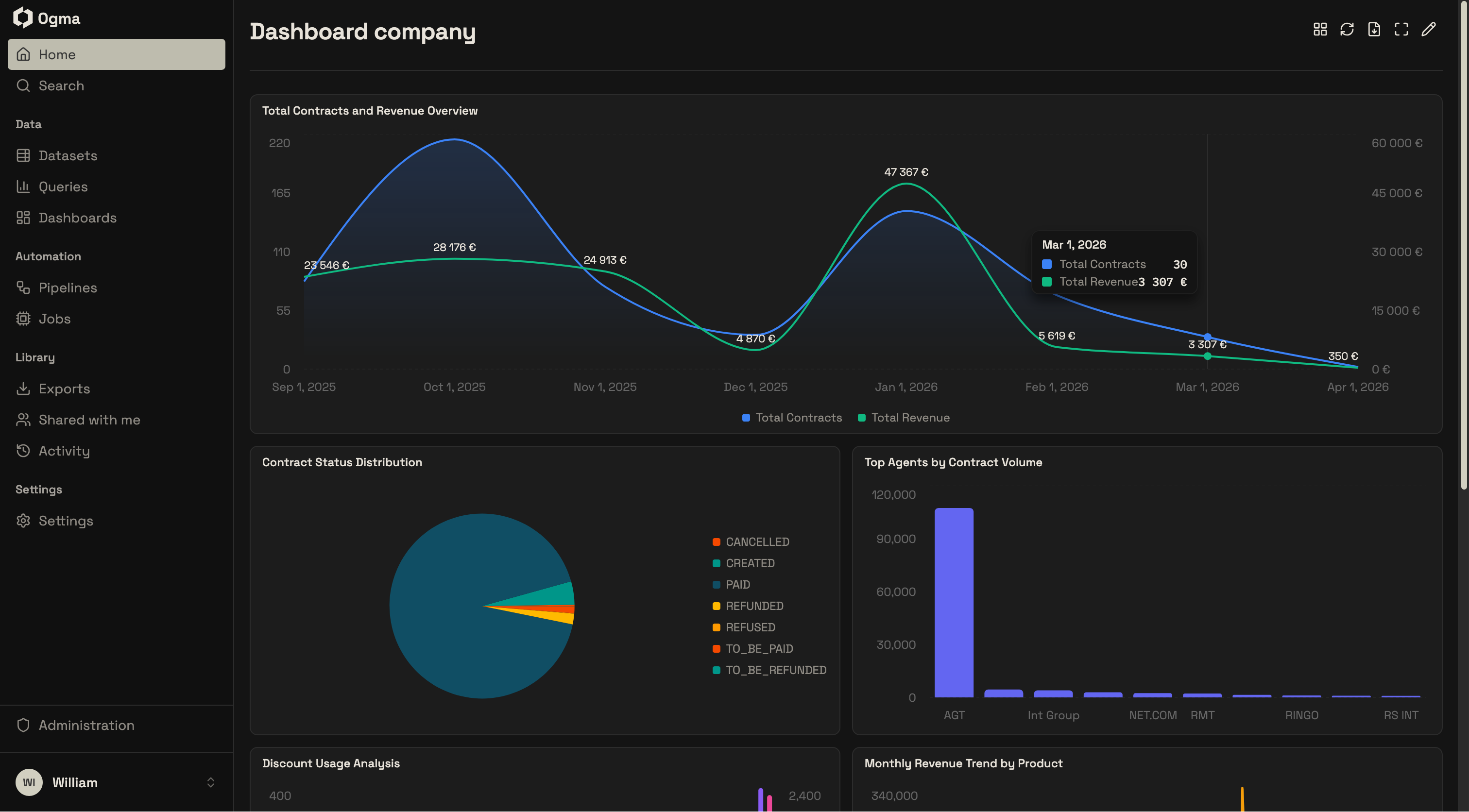Click the 47 367 € peak label

(906, 171)
